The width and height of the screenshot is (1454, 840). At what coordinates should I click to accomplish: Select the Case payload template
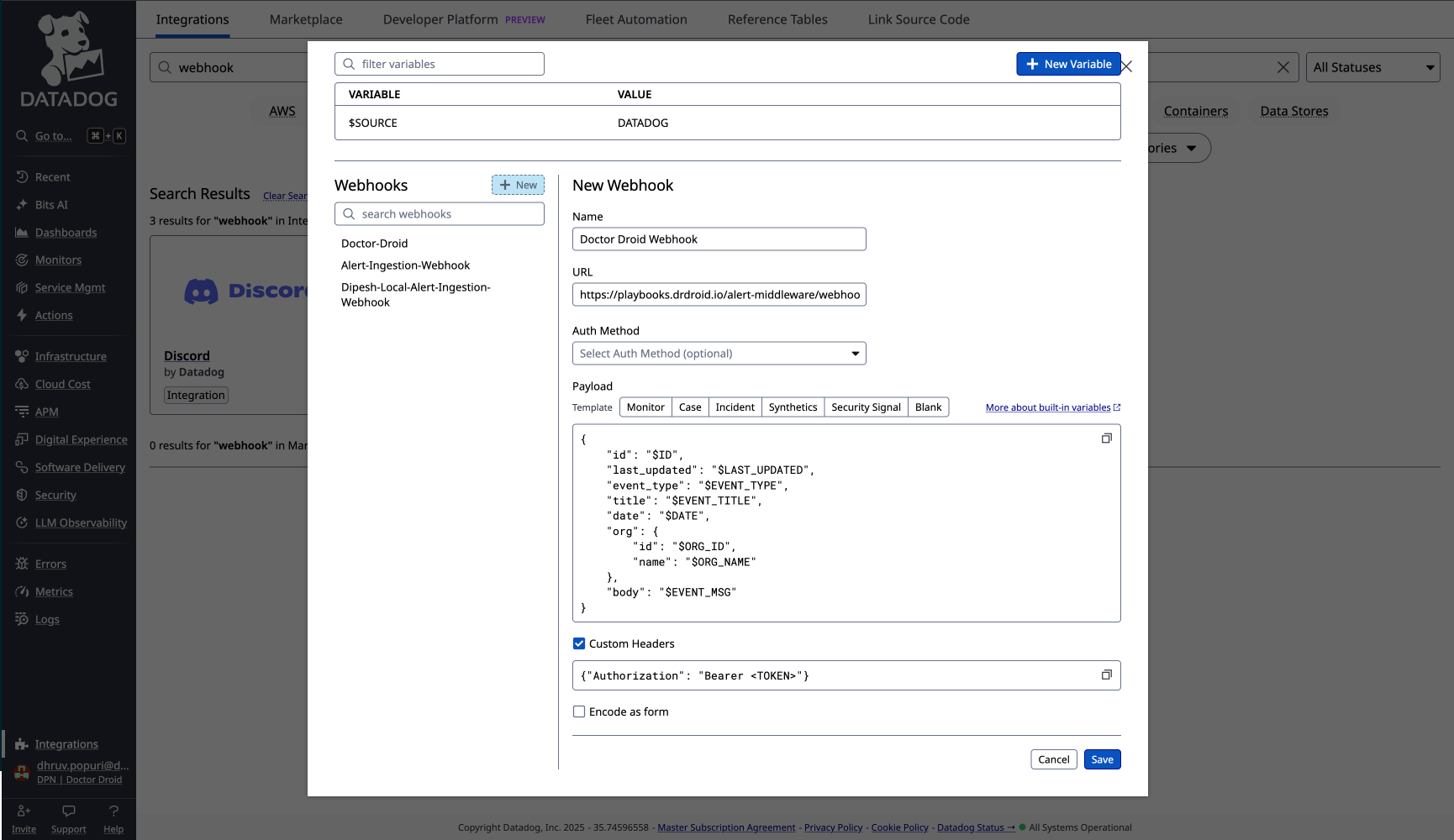click(690, 407)
